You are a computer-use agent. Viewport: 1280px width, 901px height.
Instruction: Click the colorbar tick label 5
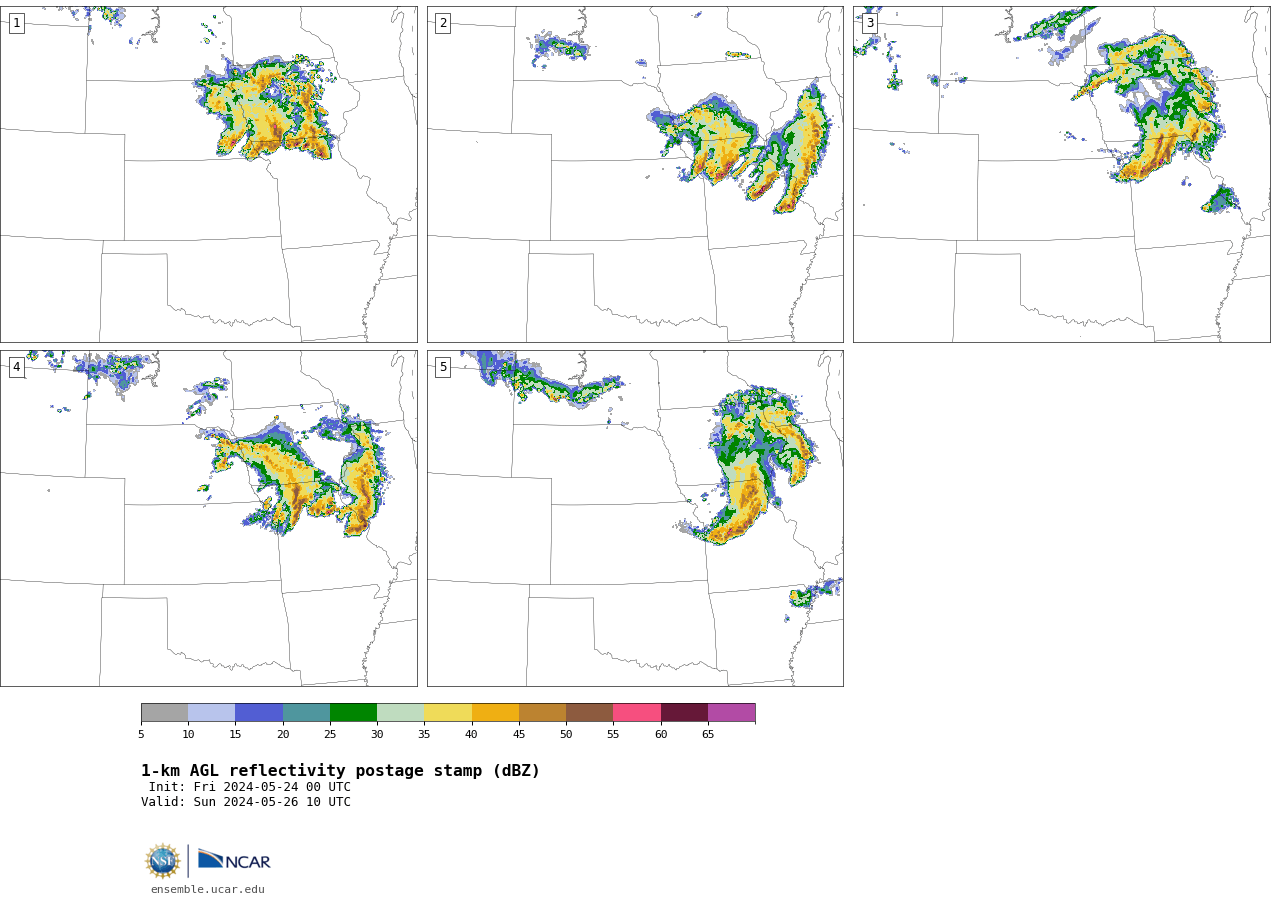141,735
